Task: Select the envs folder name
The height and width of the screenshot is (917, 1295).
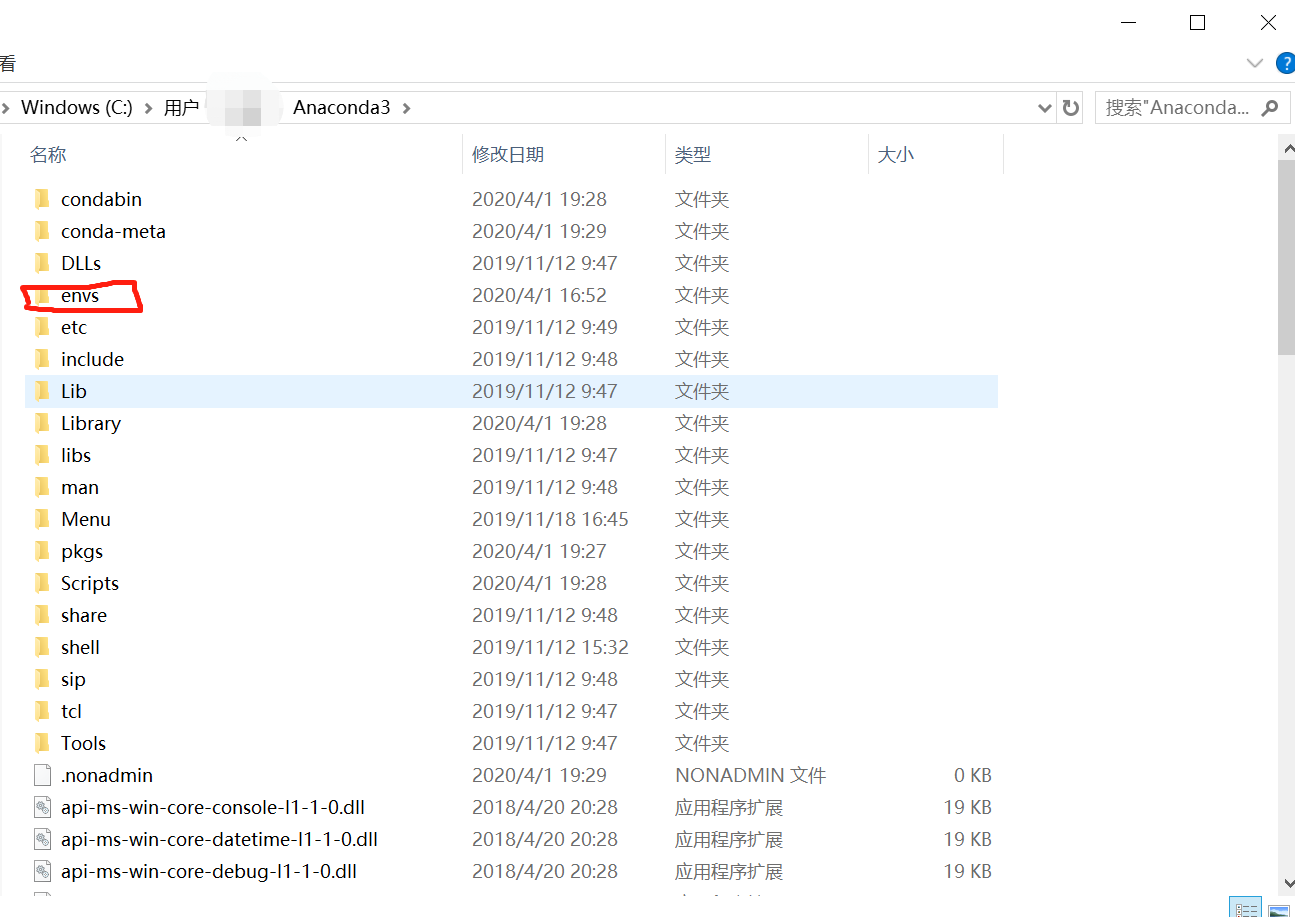Action: [x=80, y=295]
